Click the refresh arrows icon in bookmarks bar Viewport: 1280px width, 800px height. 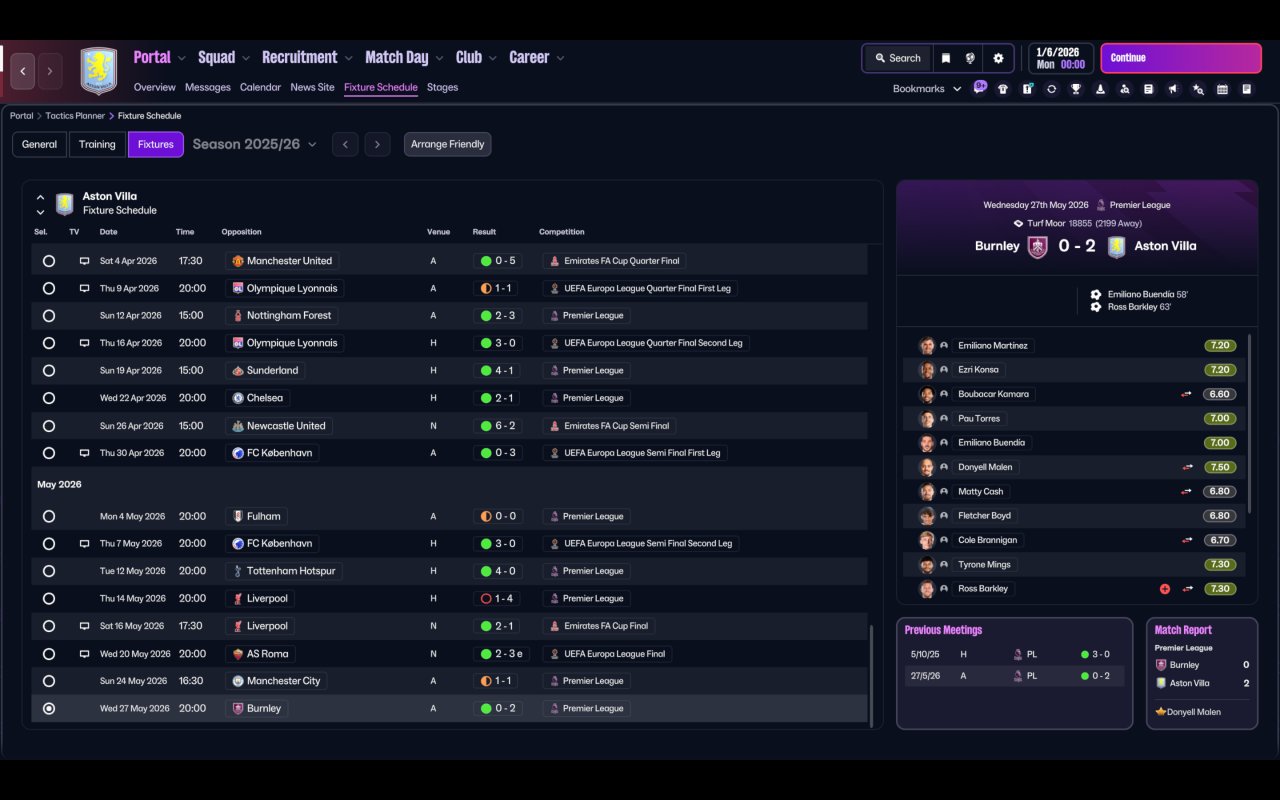1051,89
